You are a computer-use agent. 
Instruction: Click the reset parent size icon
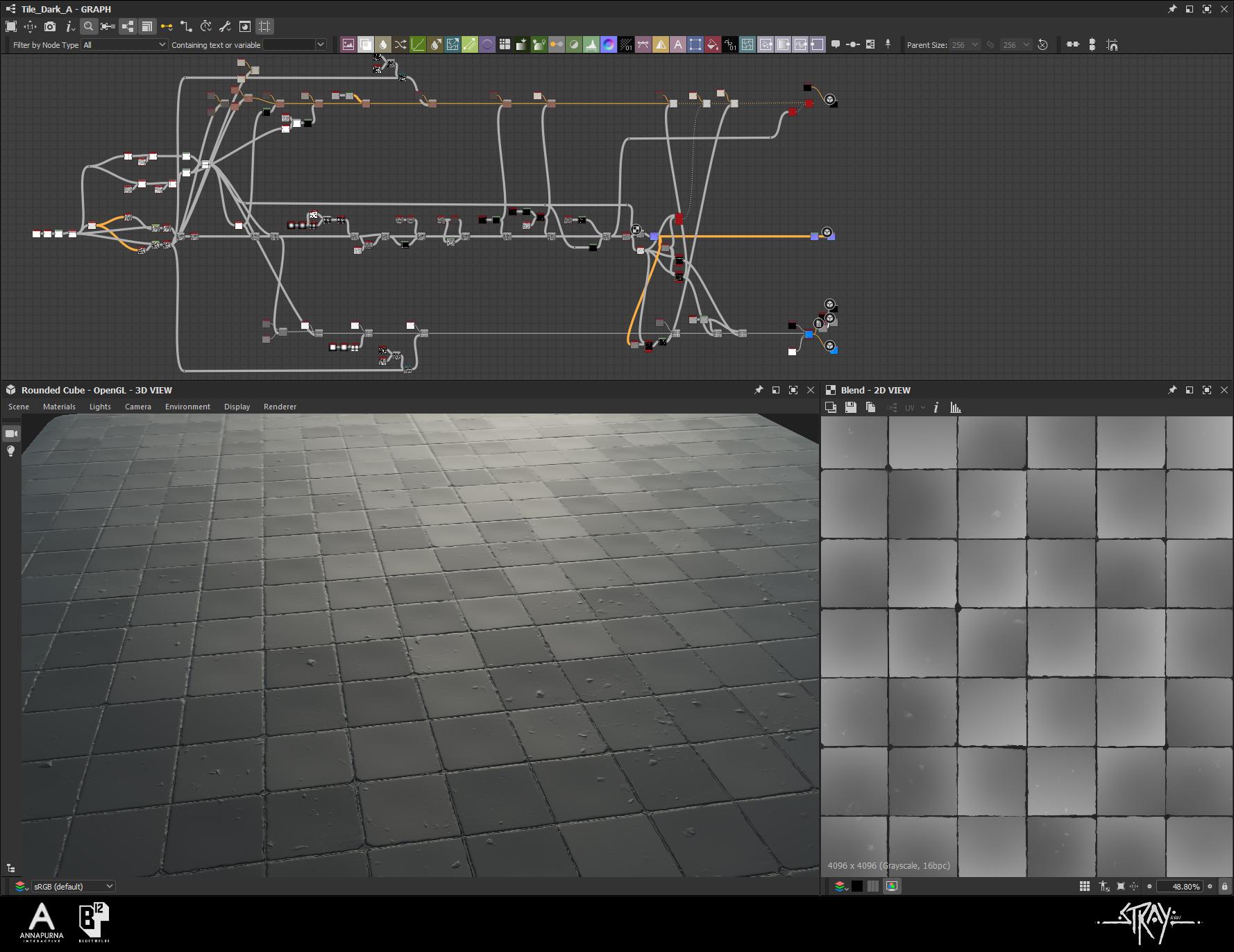pyautogui.click(x=1042, y=44)
